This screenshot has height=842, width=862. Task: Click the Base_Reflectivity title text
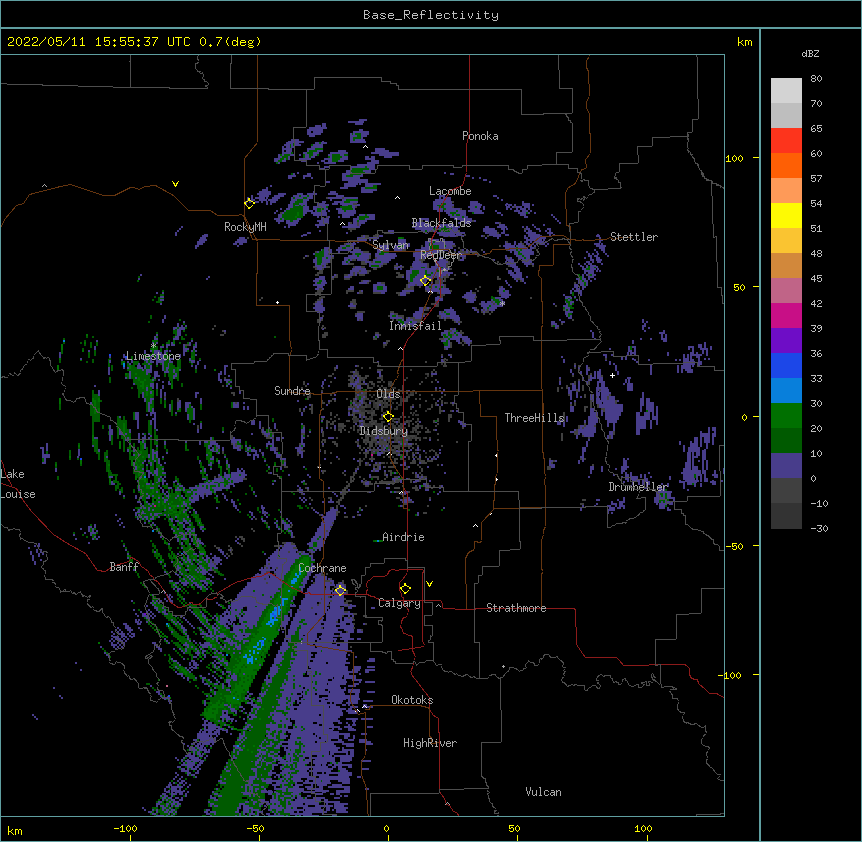click(430, 15)
